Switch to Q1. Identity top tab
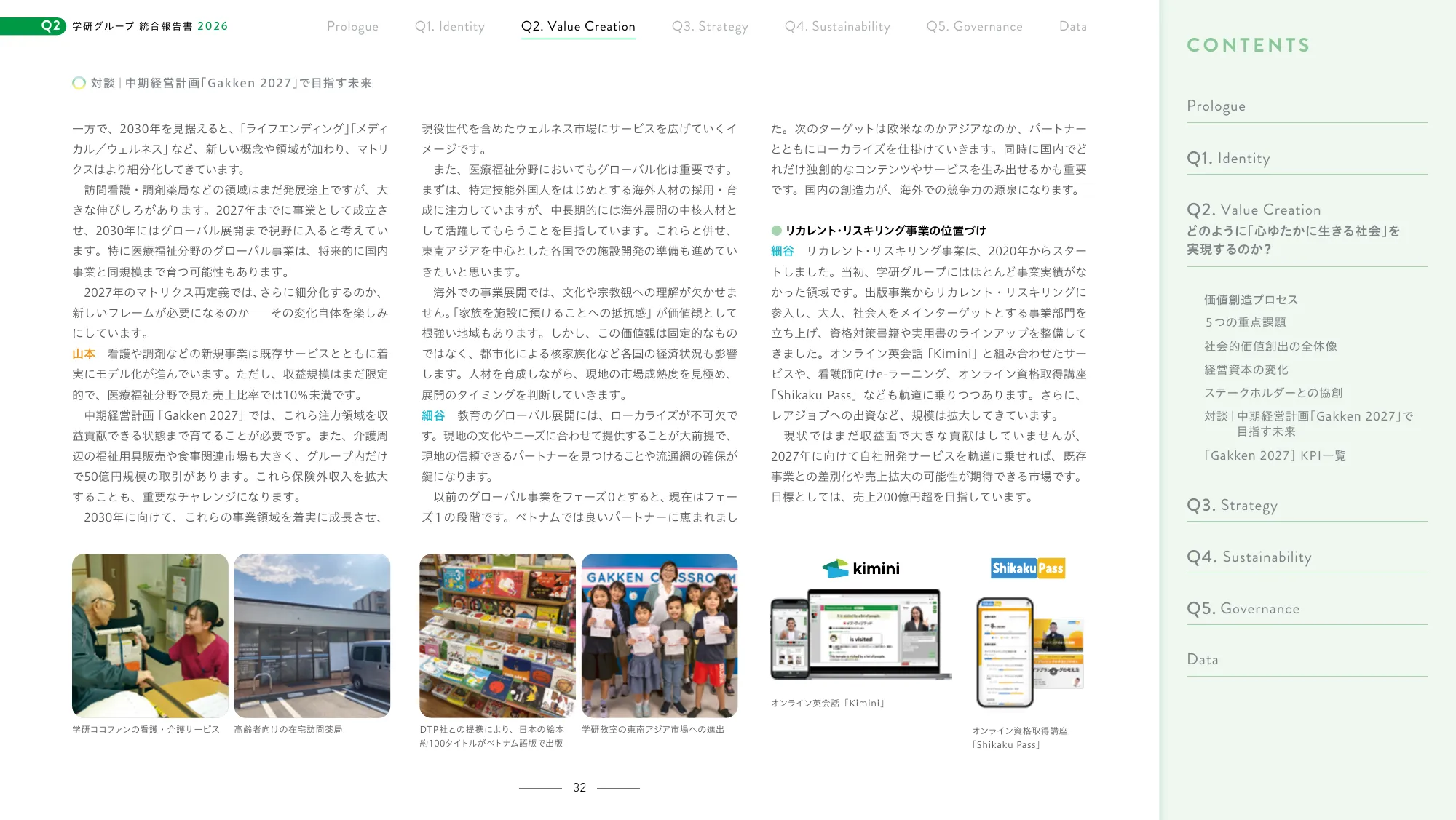This screenshot has width=1456, height=820. point(449,27)
